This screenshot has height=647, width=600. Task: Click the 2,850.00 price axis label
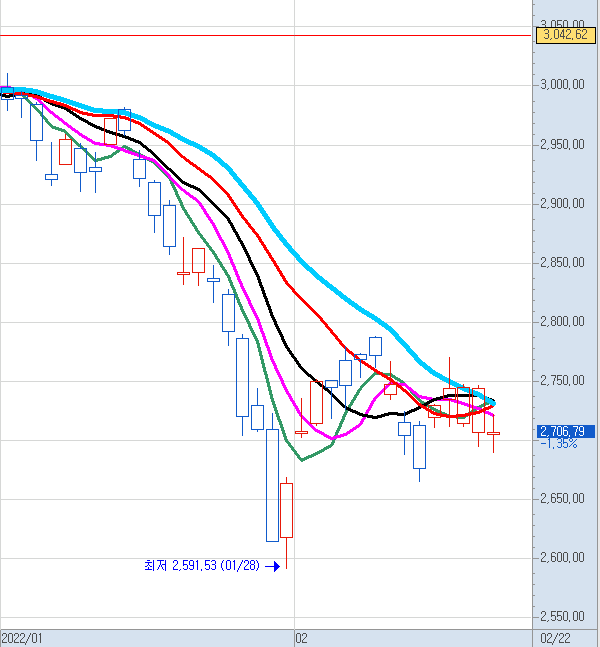(x=562, y=262)
